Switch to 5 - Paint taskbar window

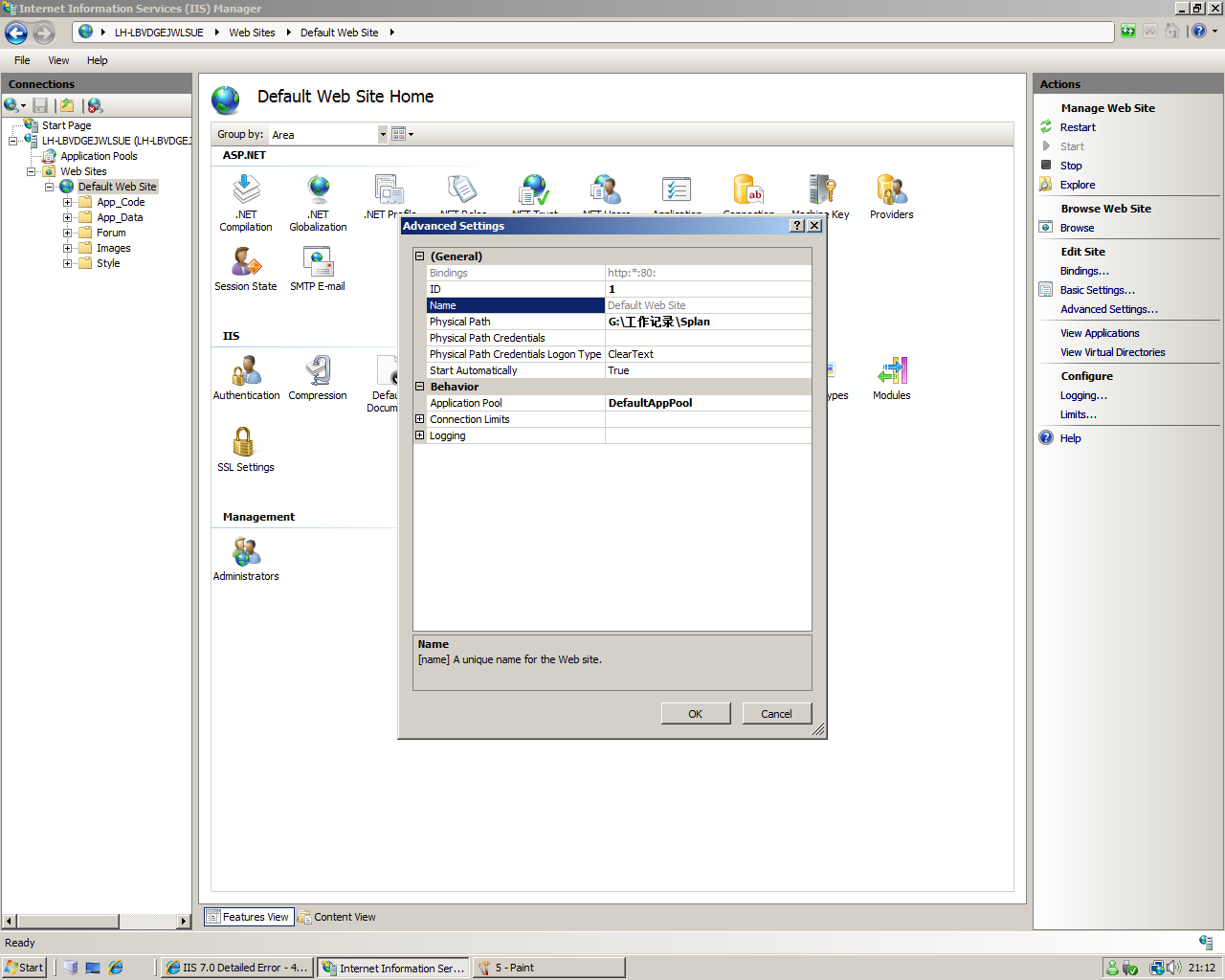click(x=548, y=968)
